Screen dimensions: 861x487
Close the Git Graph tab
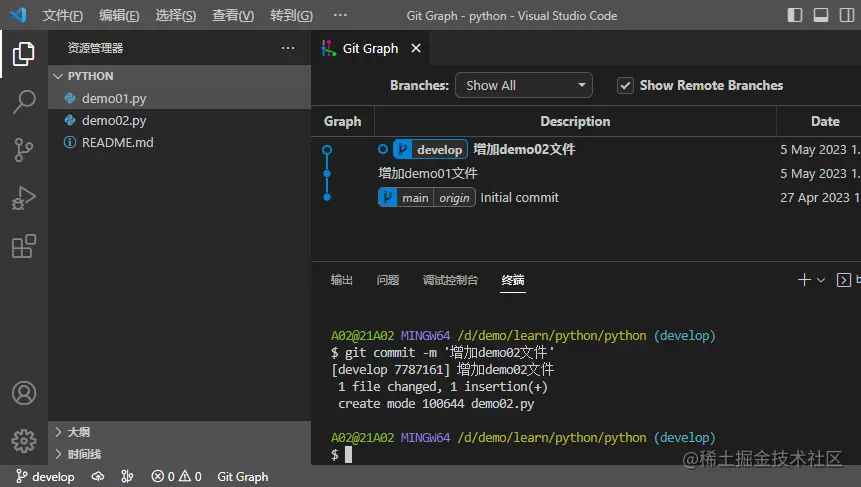[x=416, y=48]
